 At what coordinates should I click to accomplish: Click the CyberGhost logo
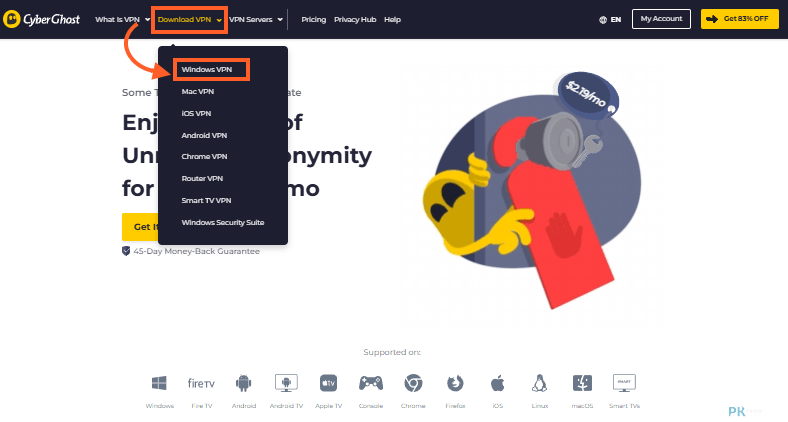coord(41,20)
